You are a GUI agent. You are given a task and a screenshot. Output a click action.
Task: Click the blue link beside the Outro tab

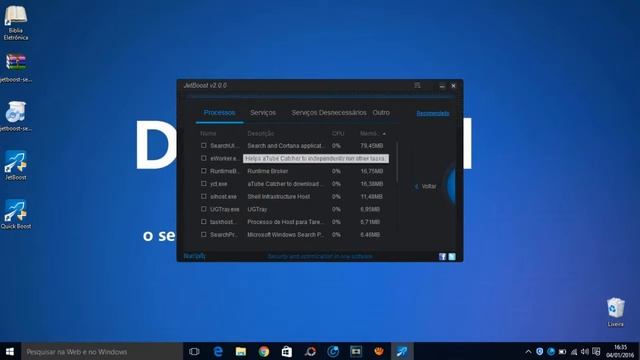pyautogui.click(x=433, y=113)
